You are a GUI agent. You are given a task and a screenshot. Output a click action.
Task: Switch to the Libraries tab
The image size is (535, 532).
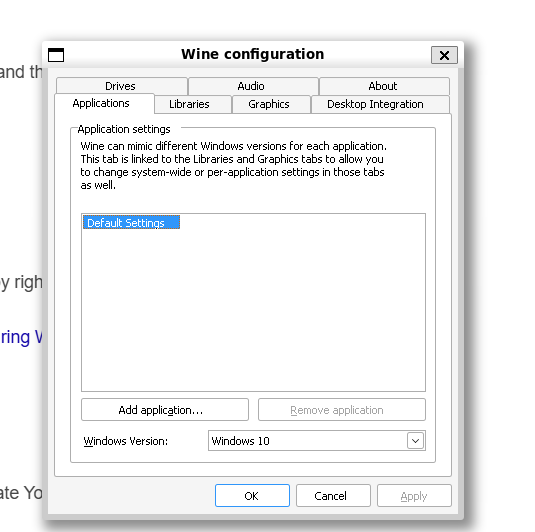coord(193,104)
